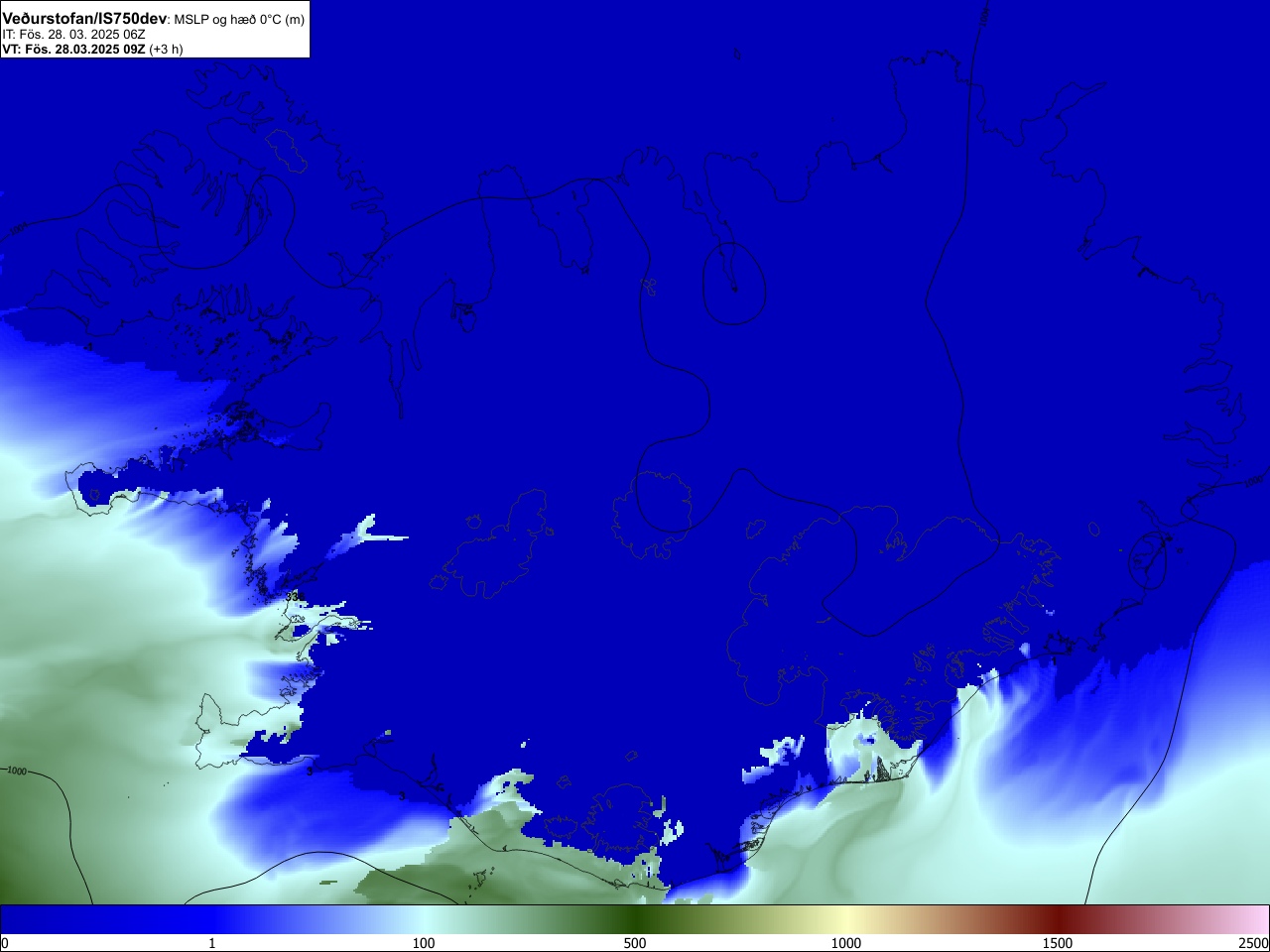Click the MSLP og hæð 0°C (m) label
The width and height of the screenshot is (1270, 952).
coord(239,19)
